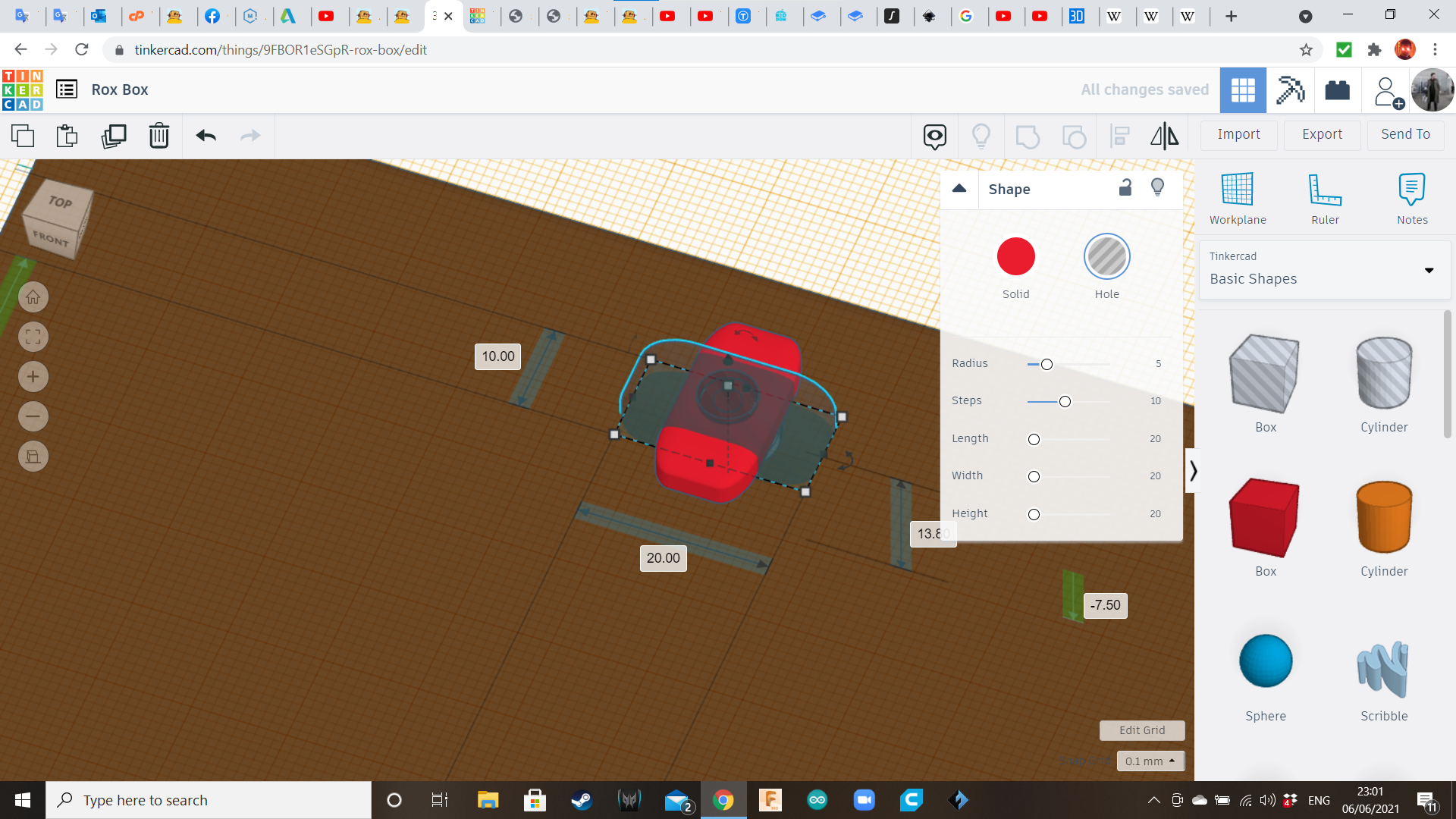Click the Send To button
Image resolution: width=1456 pixels, height=819 pixels.
(x=1405, y=134)
